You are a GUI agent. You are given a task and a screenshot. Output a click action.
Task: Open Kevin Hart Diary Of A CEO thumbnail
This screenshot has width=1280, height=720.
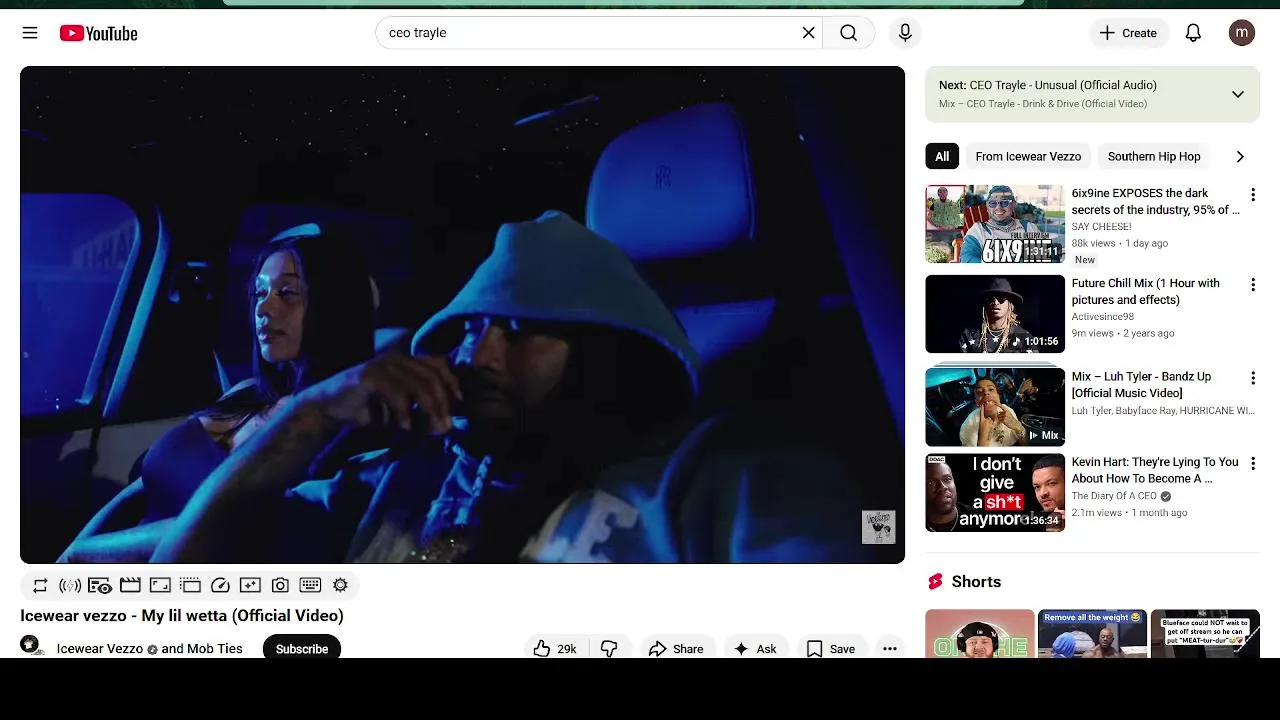995,493
